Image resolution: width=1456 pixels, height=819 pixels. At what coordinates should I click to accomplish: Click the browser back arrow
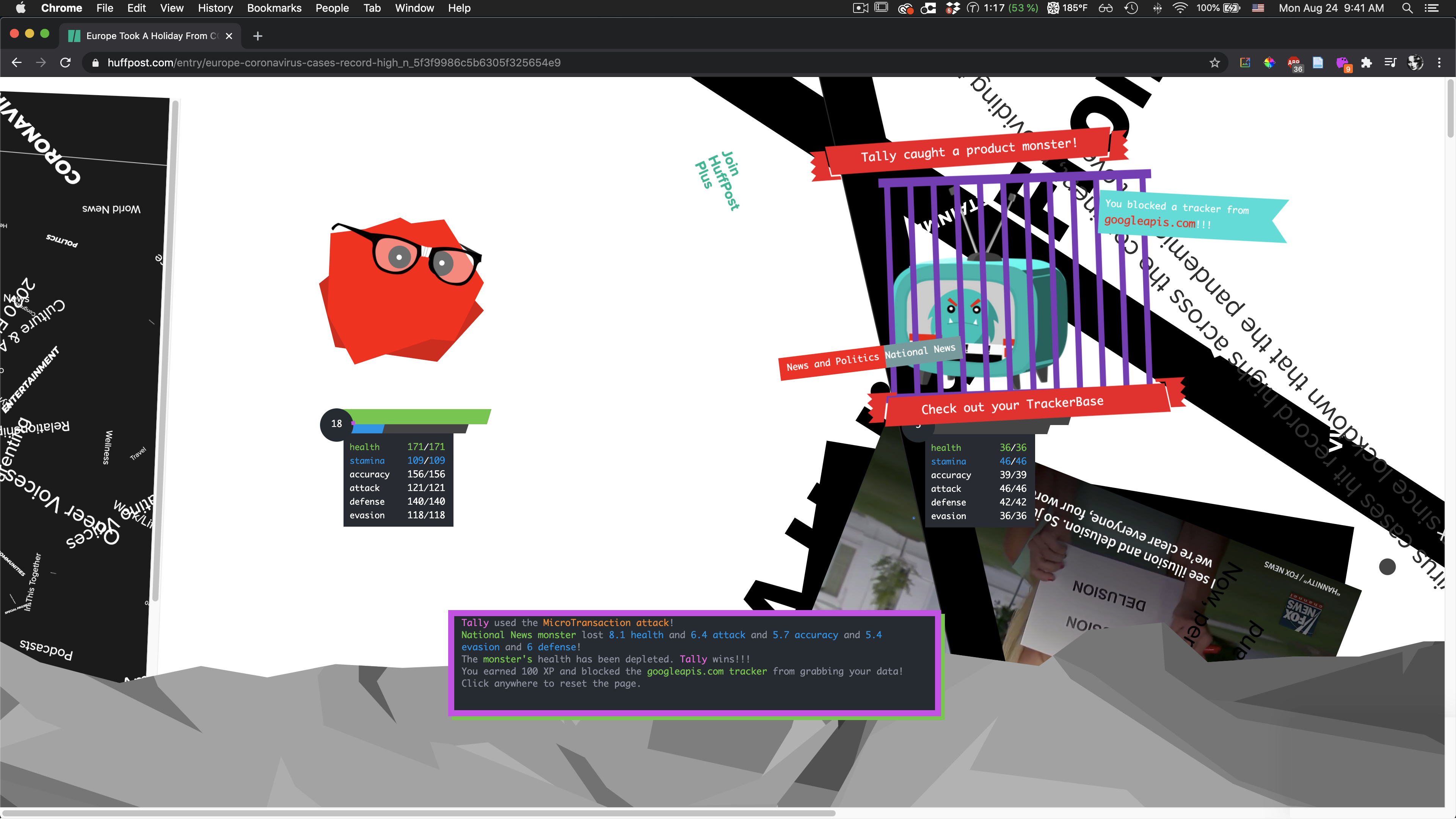click(x=16, y=63)
